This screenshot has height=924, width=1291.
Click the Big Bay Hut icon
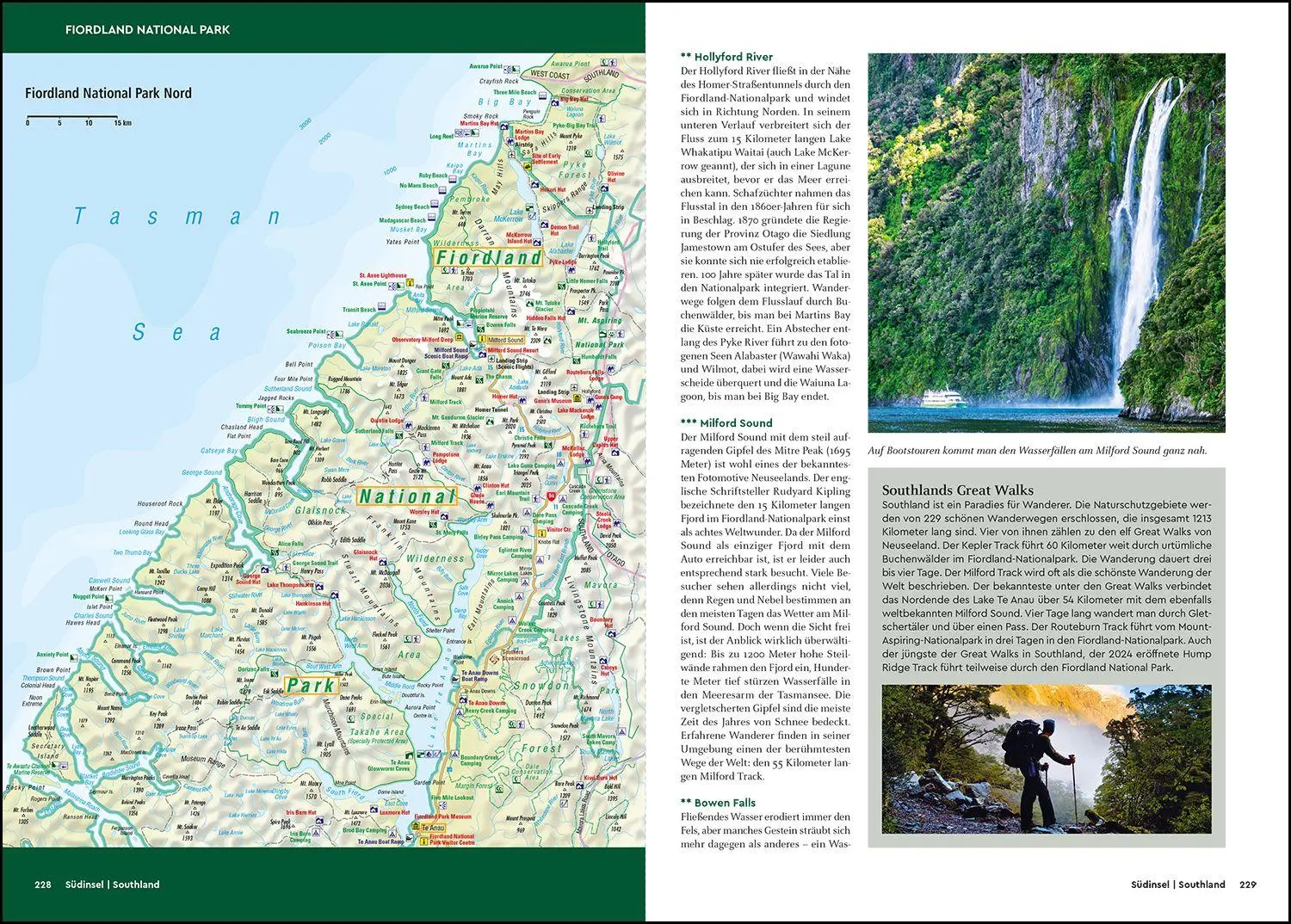coord(555,102)
